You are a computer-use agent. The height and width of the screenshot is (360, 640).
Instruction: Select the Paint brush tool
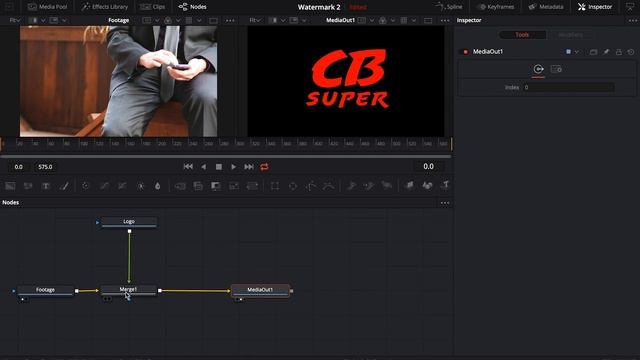click(x=64, y=186)
